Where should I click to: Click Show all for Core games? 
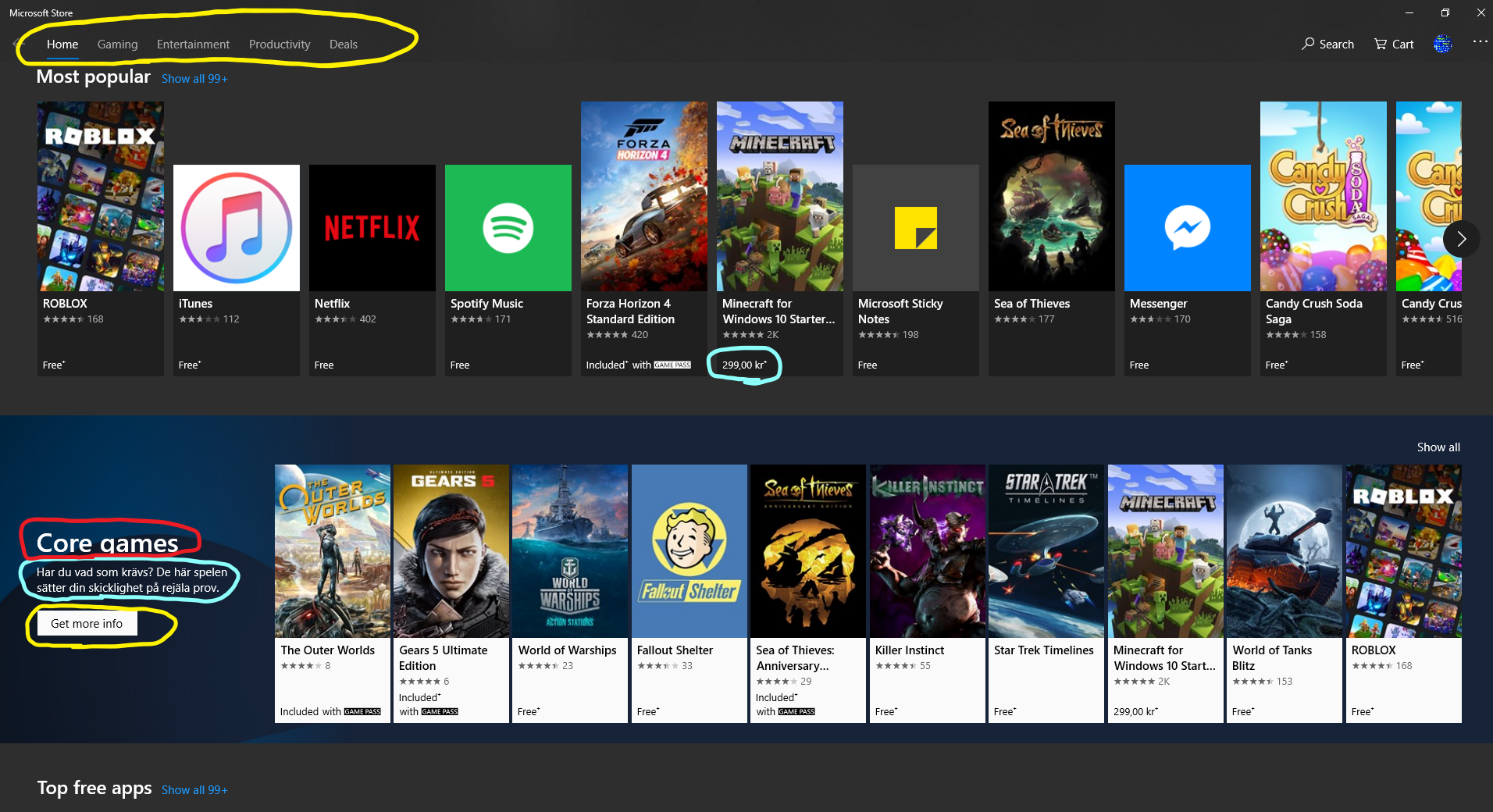click(x=1438, y=447)
